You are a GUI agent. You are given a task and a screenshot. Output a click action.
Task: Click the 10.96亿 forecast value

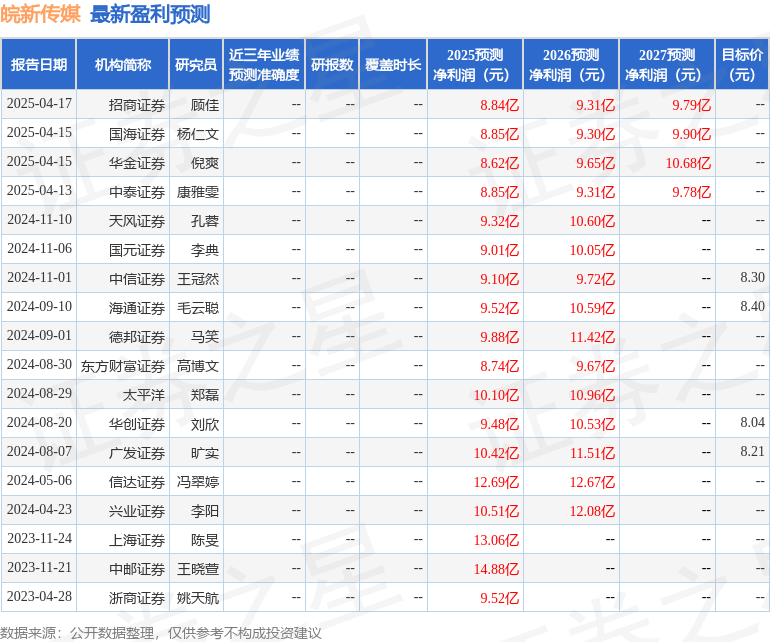tap(592, 395)
